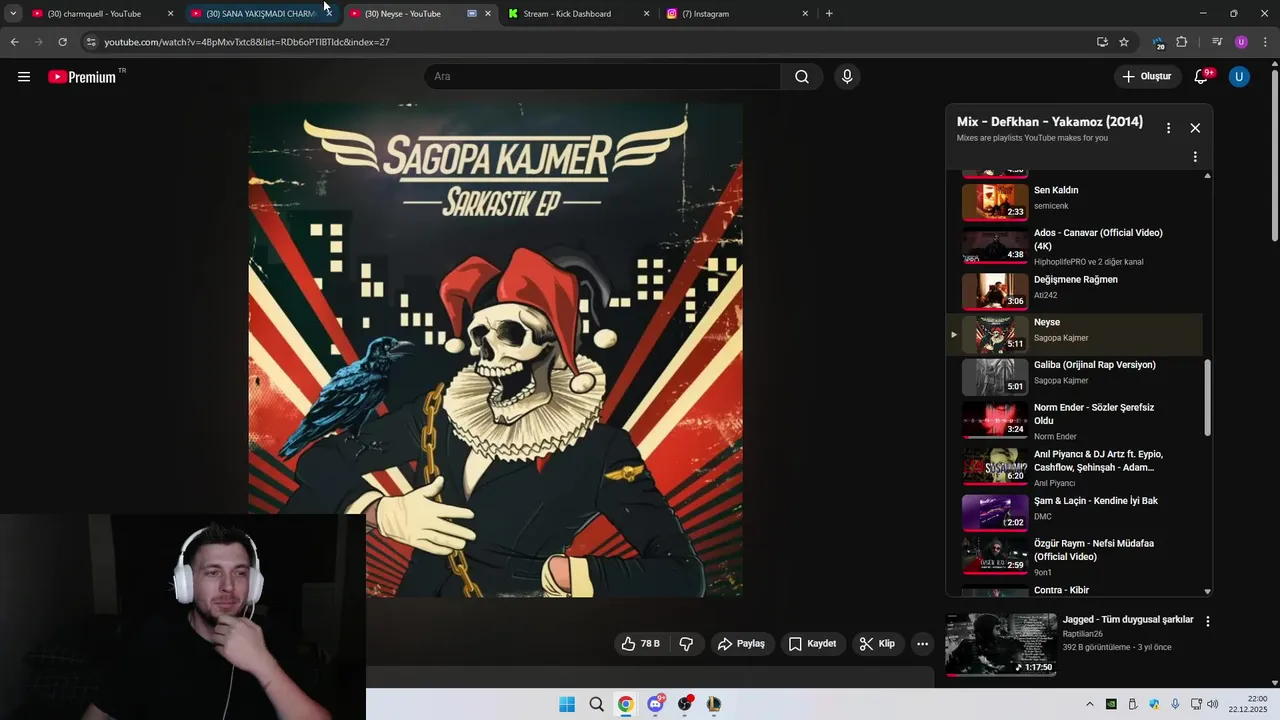Open the NVIDIA tray icon
The width and height of the screenshot is (1280, 720).
(x=1111, y=704)
